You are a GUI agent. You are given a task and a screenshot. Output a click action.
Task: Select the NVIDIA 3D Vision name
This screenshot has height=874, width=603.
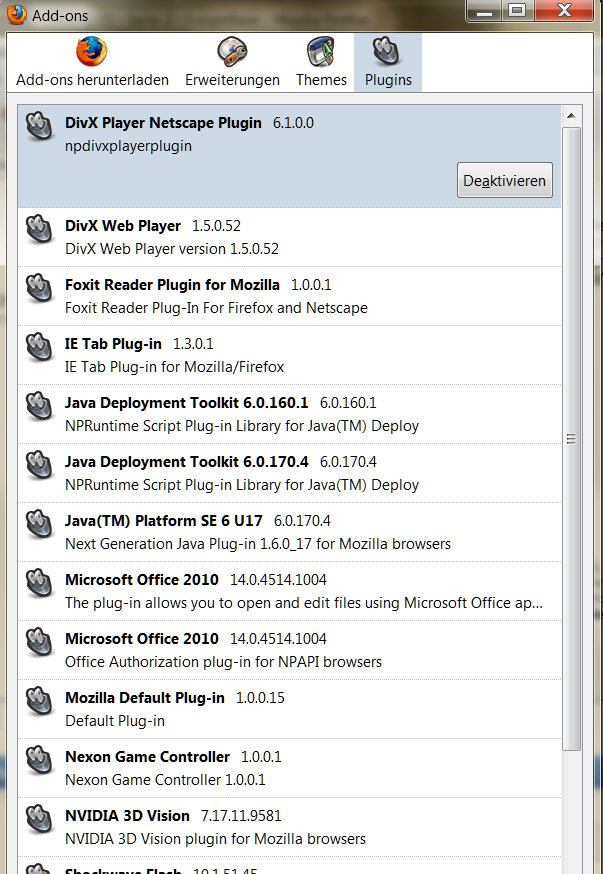coord(128,816)
